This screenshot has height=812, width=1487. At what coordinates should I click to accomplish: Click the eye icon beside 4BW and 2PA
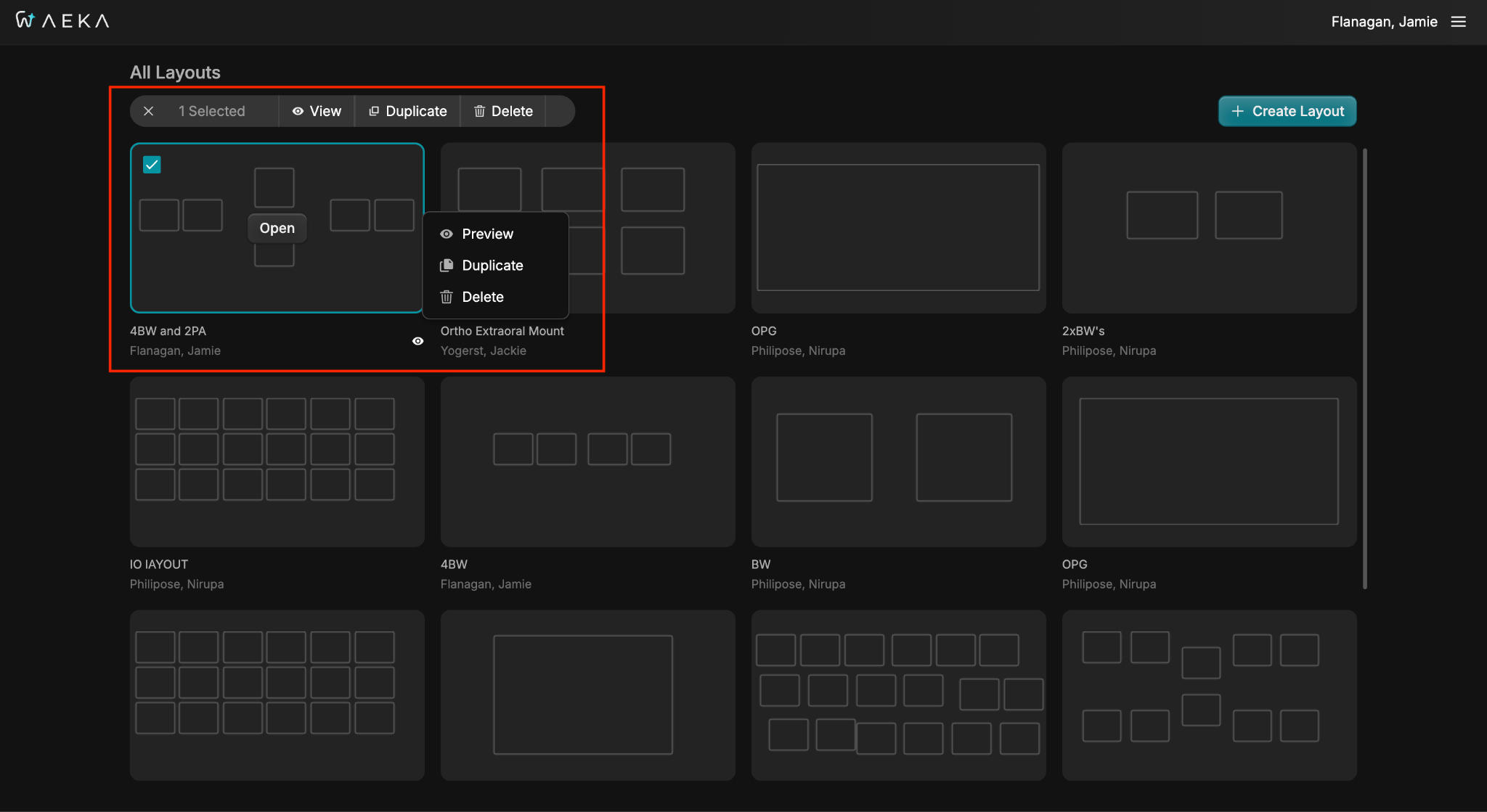coord(417,341)
